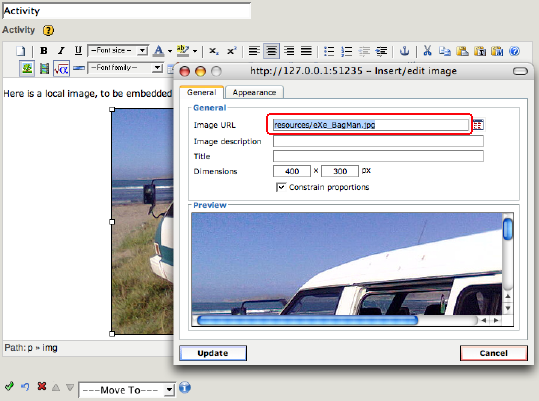The image size is (539, 401).
Task: Expand the highlight color dropdown arrow
Action: pos(195,51)
